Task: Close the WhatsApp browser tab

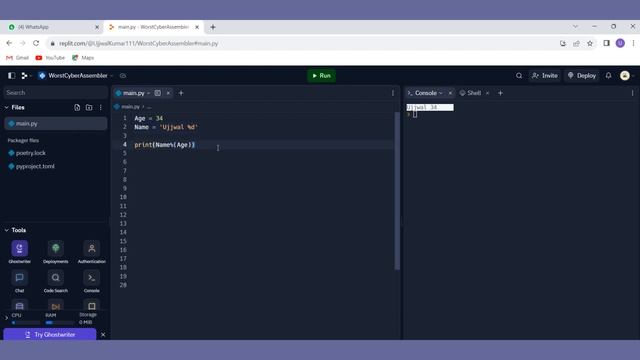Action: coord(97,27)
